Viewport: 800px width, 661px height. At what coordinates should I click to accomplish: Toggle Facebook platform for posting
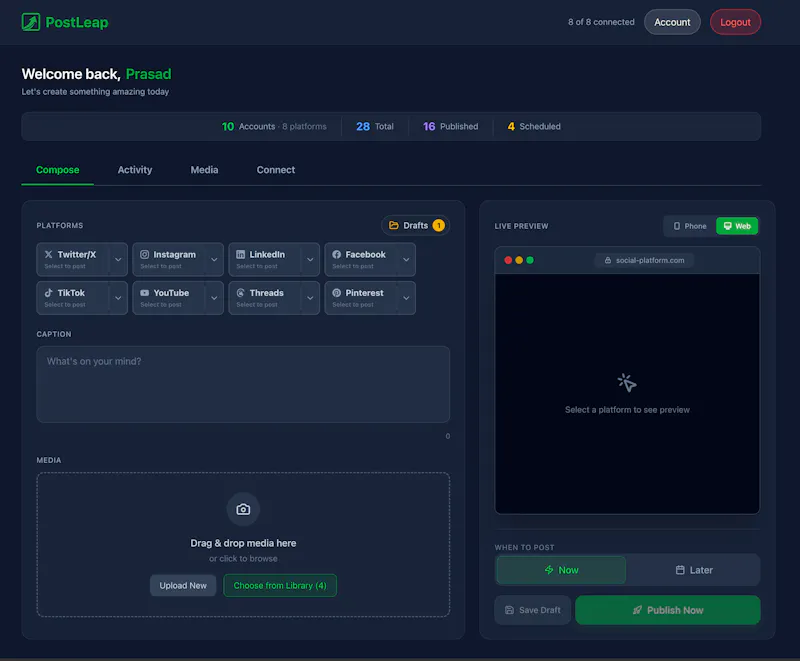pos(360,259)
